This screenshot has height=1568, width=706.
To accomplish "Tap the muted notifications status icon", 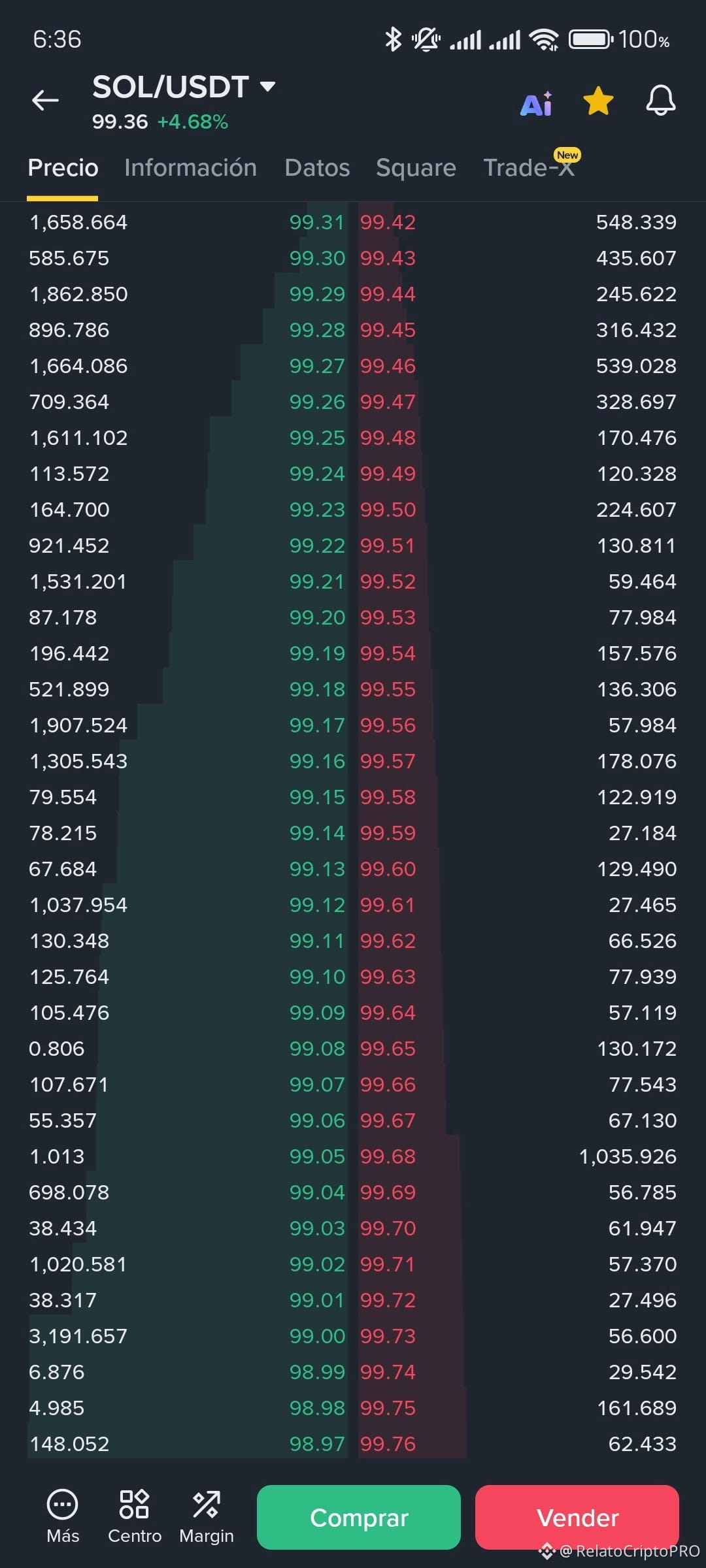I will click(426, 39).
